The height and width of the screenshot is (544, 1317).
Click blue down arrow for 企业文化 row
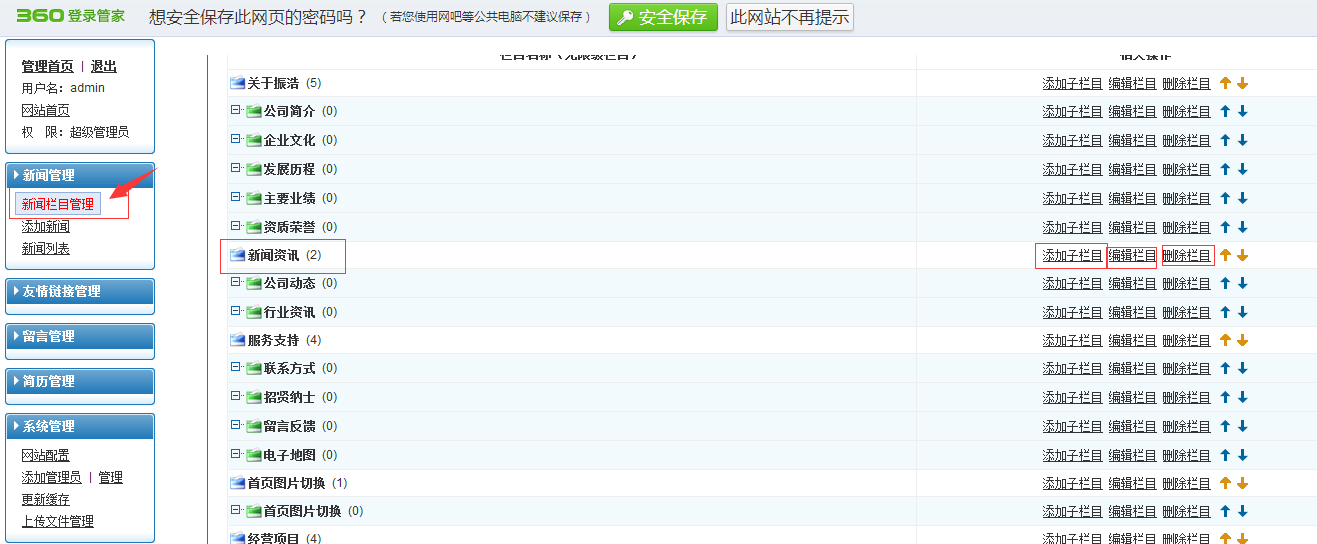coord(1242,141)
